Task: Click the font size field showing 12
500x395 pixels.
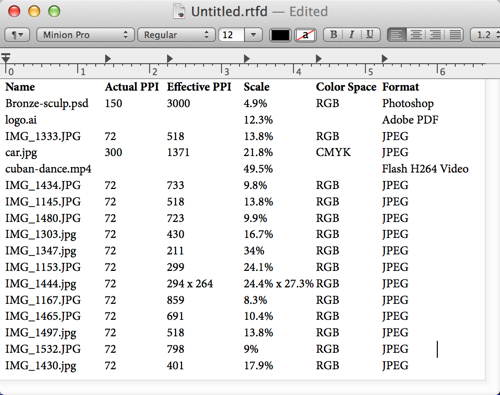Action: pyautogui.click(x=232, y=35)
